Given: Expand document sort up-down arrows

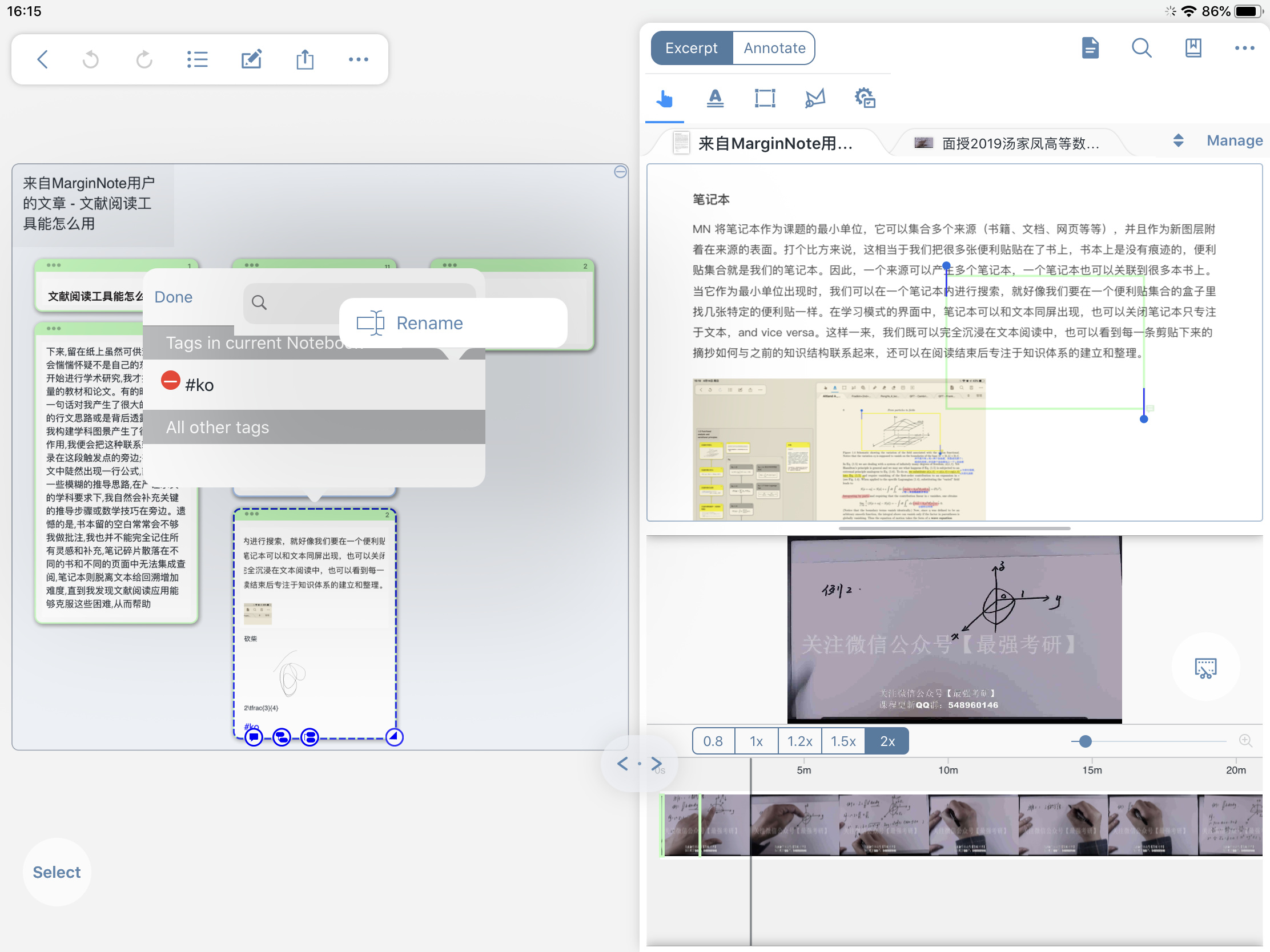Looking at the screenshot, I should [1177, 140].
